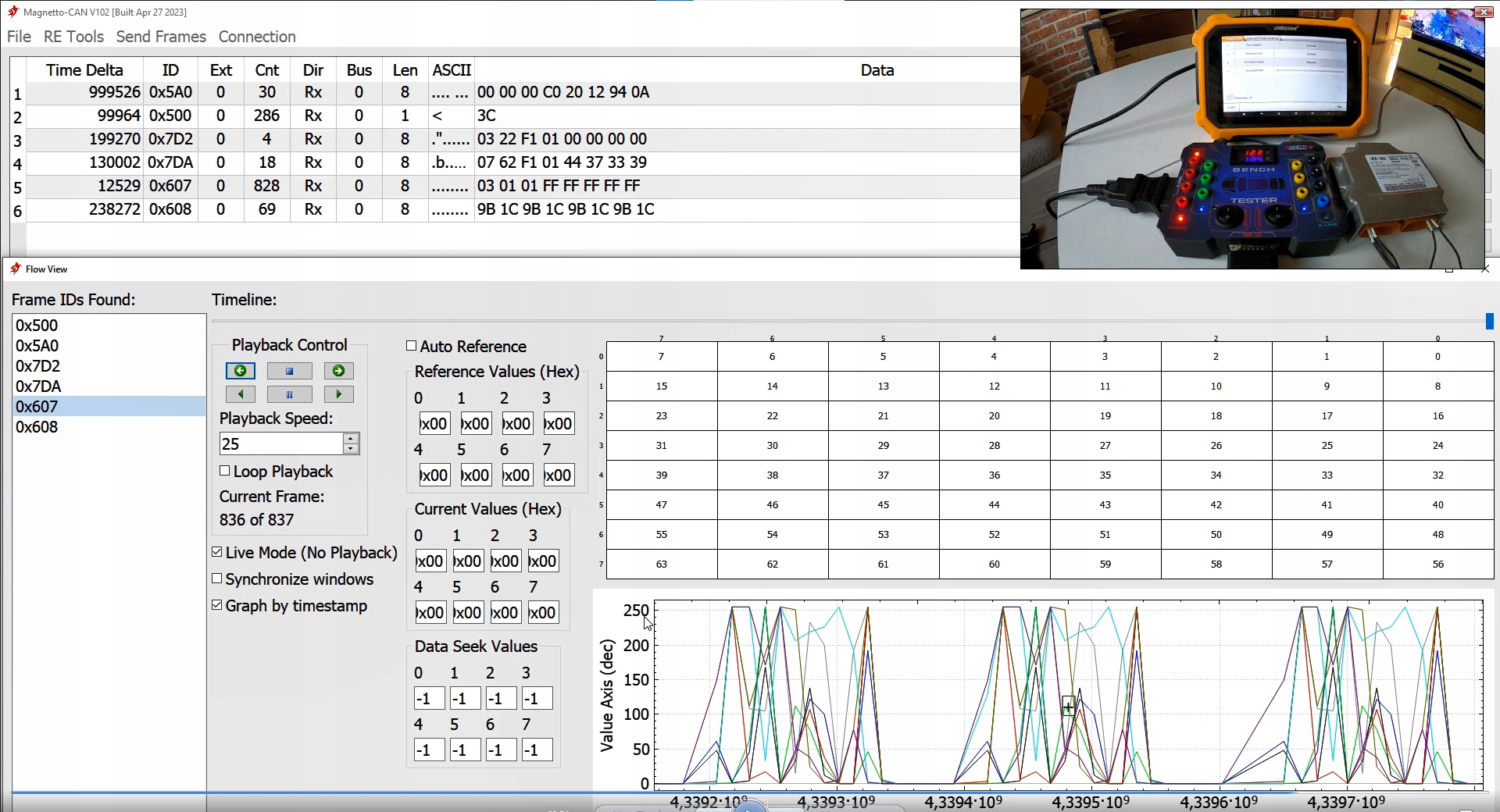Click the blue timeline slider handle
Viewport: 1500px width, 812px height.
tap(1489, 321)
